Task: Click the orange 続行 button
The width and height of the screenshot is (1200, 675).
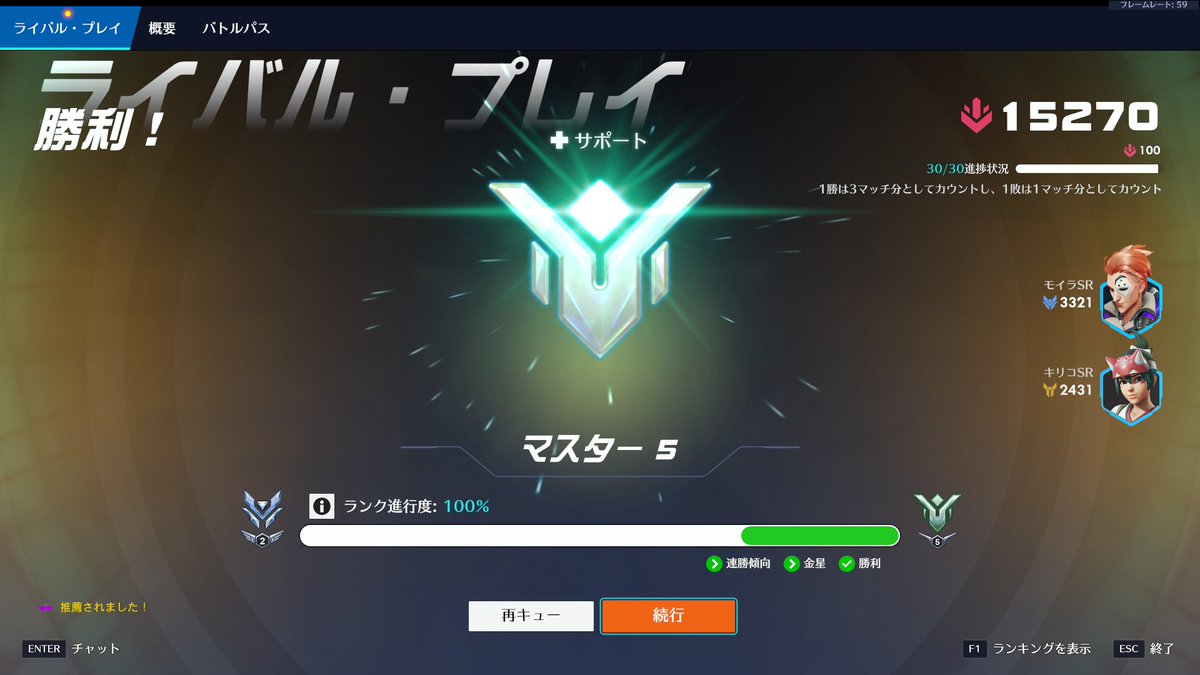Action: pos(669,616)
